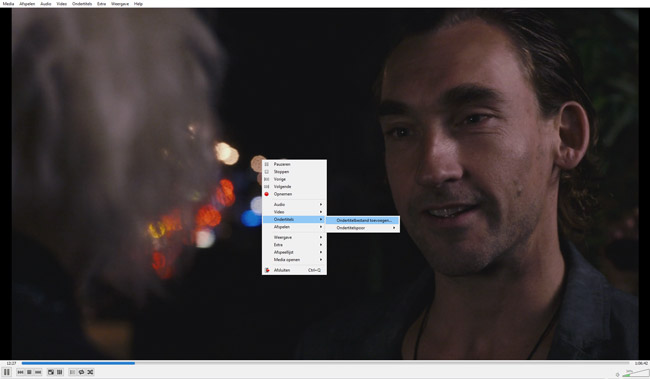Image resolution: width=650 pixels, height=379 pixels.
Task: Expand Audio submenu in context menu
Action: point(294,204)
